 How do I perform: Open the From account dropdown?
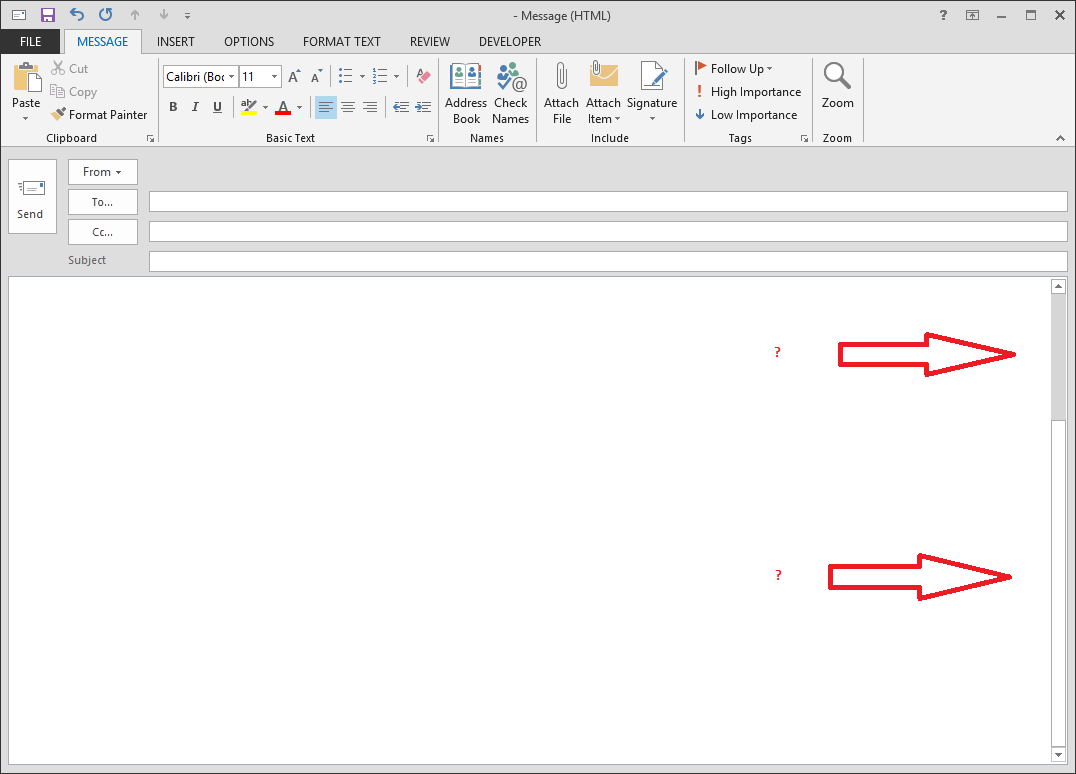point(102,172)
